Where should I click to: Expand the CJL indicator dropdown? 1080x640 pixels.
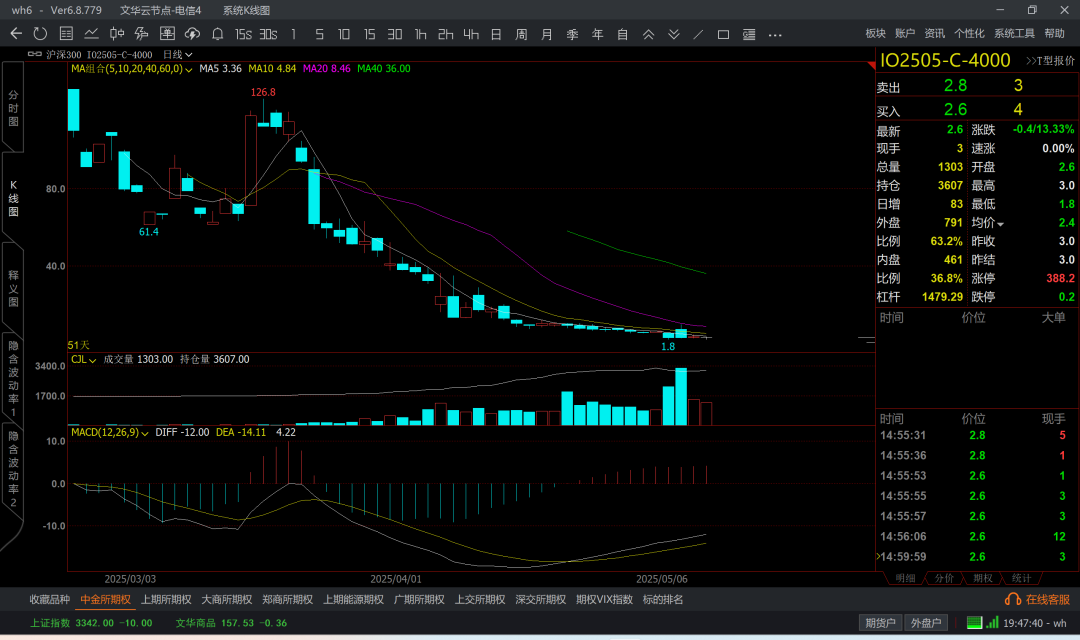(92, 359)
